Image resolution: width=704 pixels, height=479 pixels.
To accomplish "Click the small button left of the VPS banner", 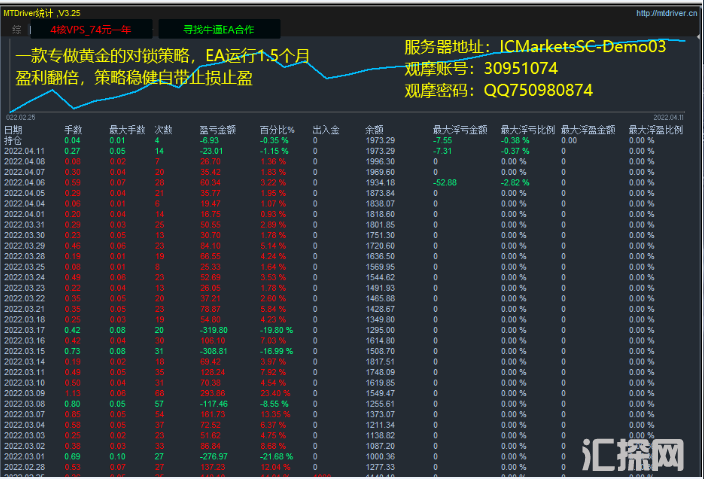I will pos(16,30).
